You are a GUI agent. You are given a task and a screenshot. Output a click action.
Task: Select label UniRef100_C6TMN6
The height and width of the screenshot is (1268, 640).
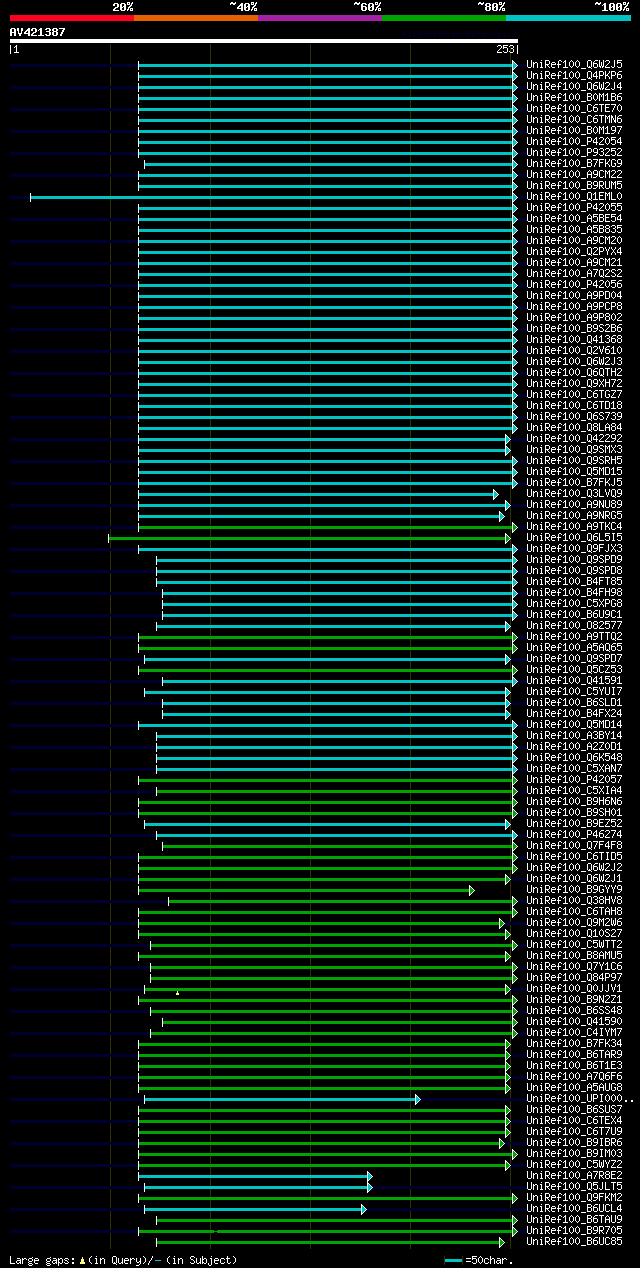click(574, 119)
